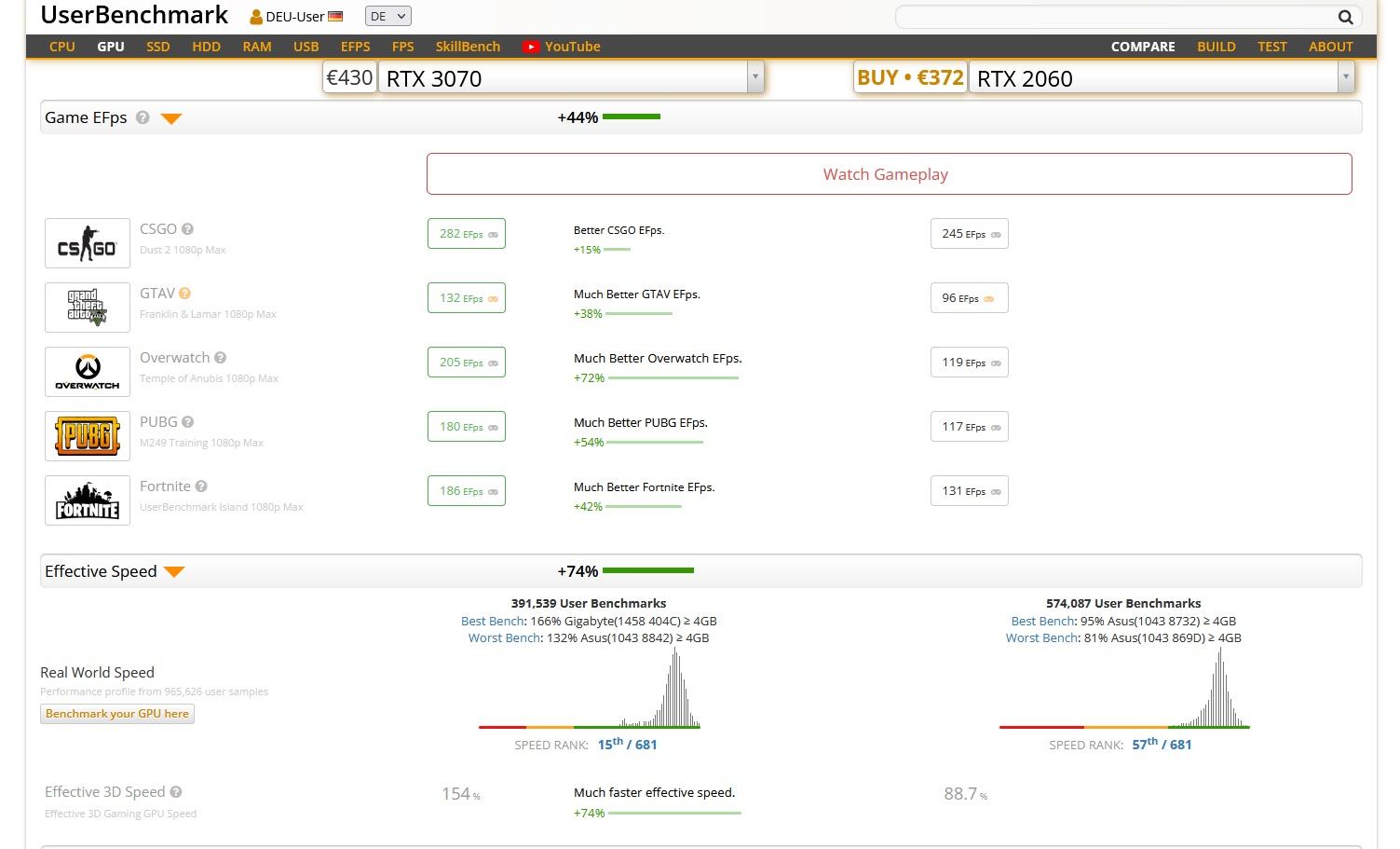Click the link icon in 282 EFps box
The width and height of the screenshot is (1400, 849).
pos(493,235)
